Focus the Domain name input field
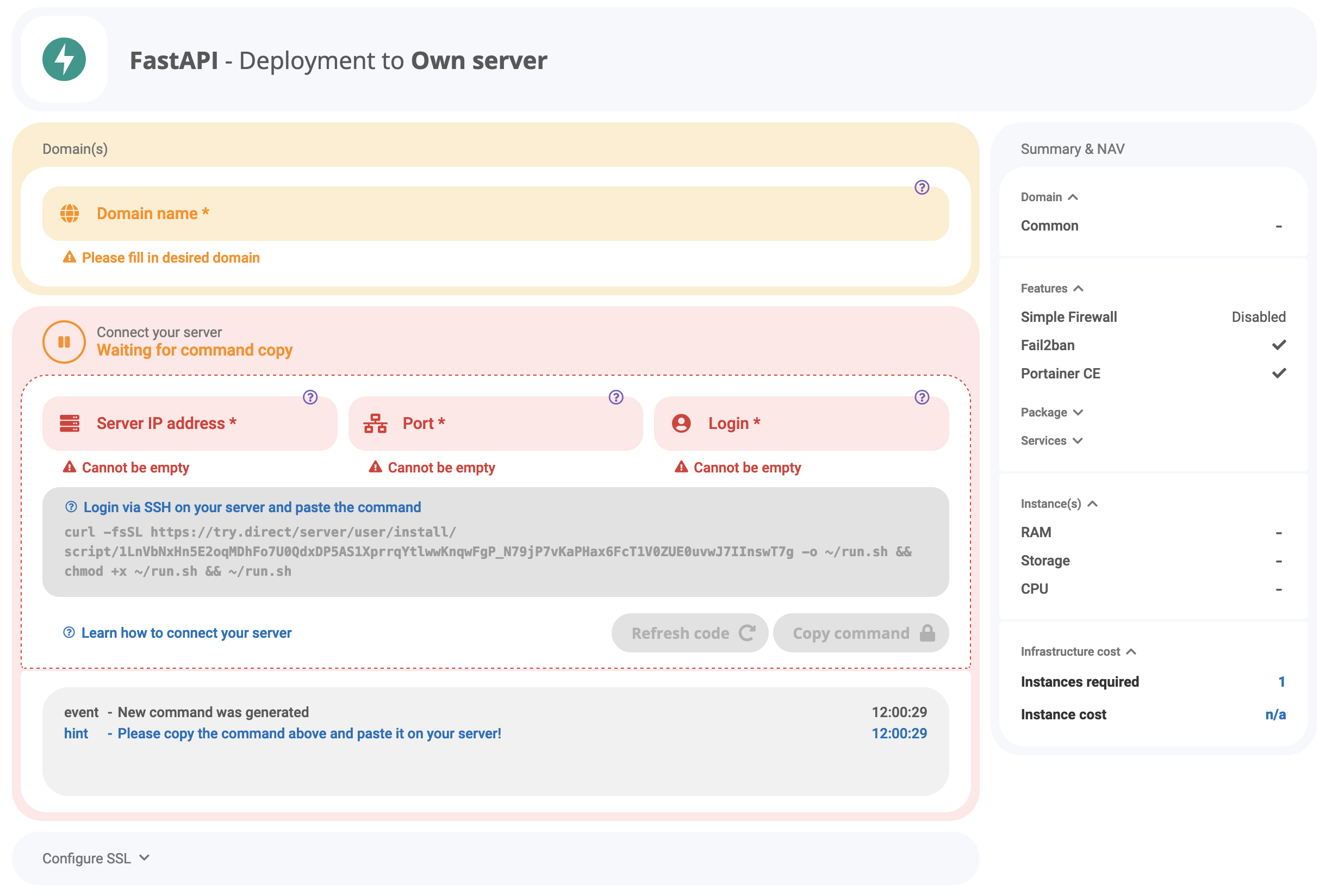The image size is (1332, 896). click(x=495, y=214)
